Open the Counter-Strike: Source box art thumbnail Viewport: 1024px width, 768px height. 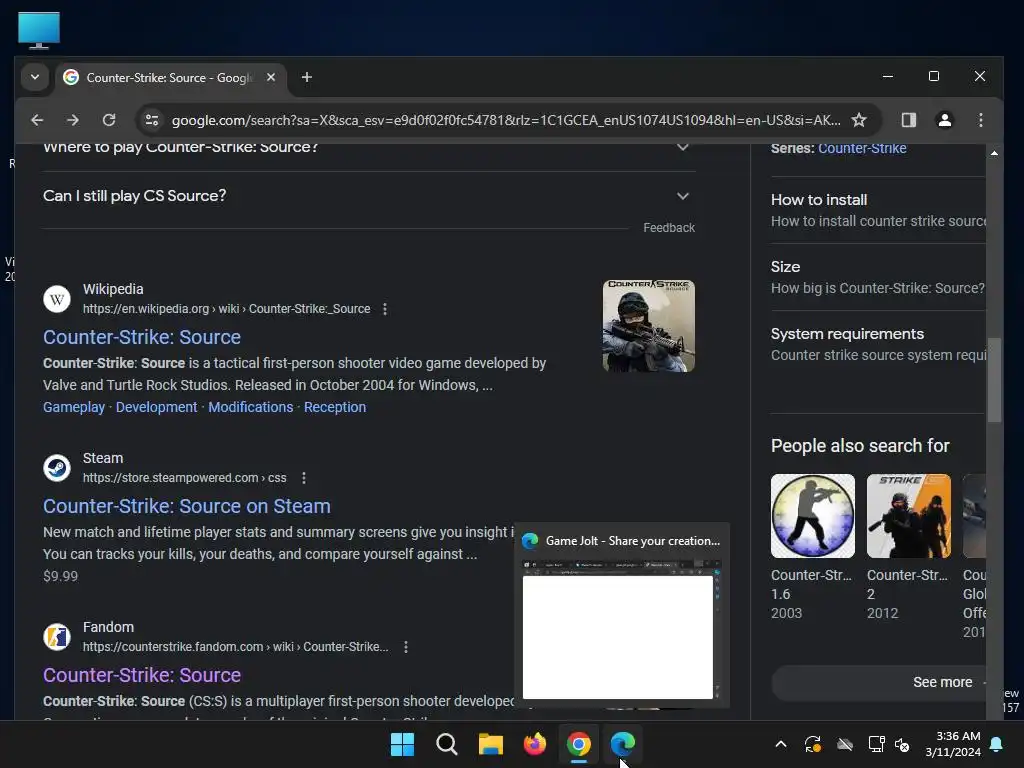click(x=648, y=326)
